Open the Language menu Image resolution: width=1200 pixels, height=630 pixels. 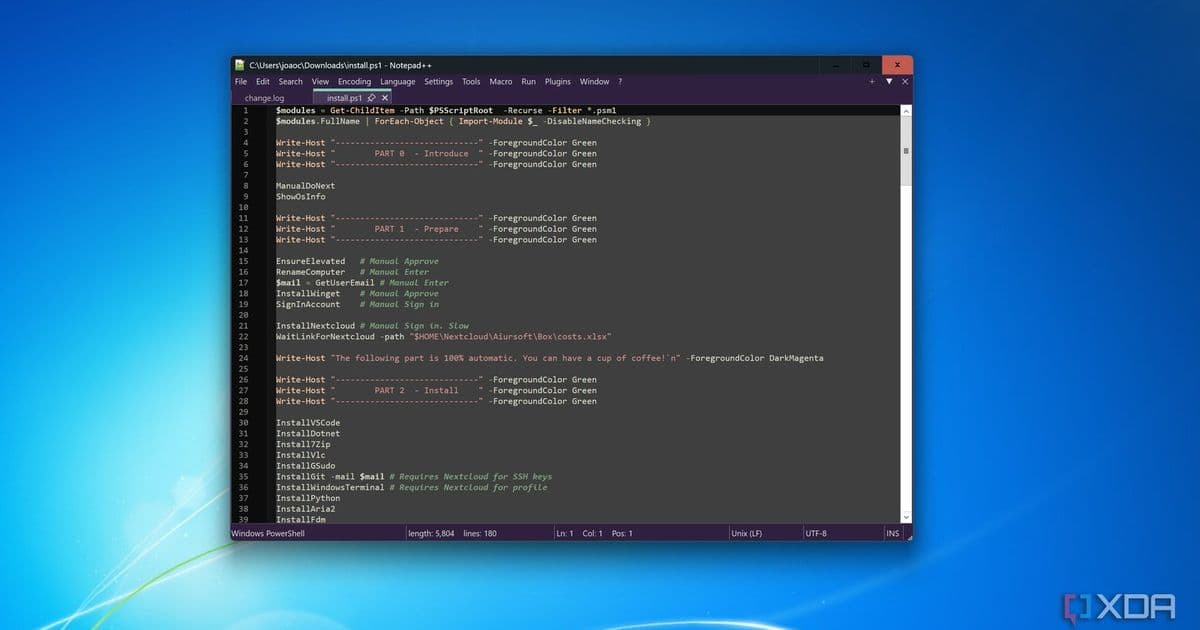click(397, 81)
